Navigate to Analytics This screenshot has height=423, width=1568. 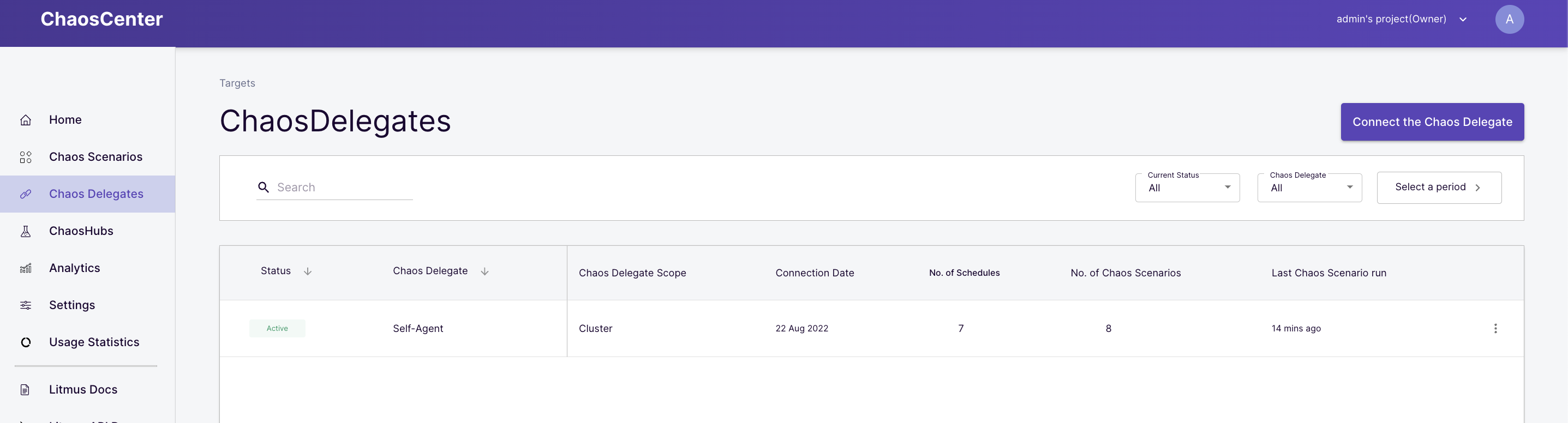(x=74, y=268)
